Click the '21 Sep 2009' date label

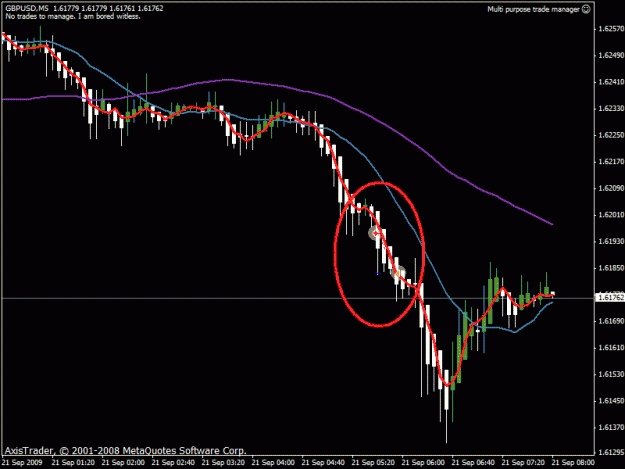pos(22,463)
